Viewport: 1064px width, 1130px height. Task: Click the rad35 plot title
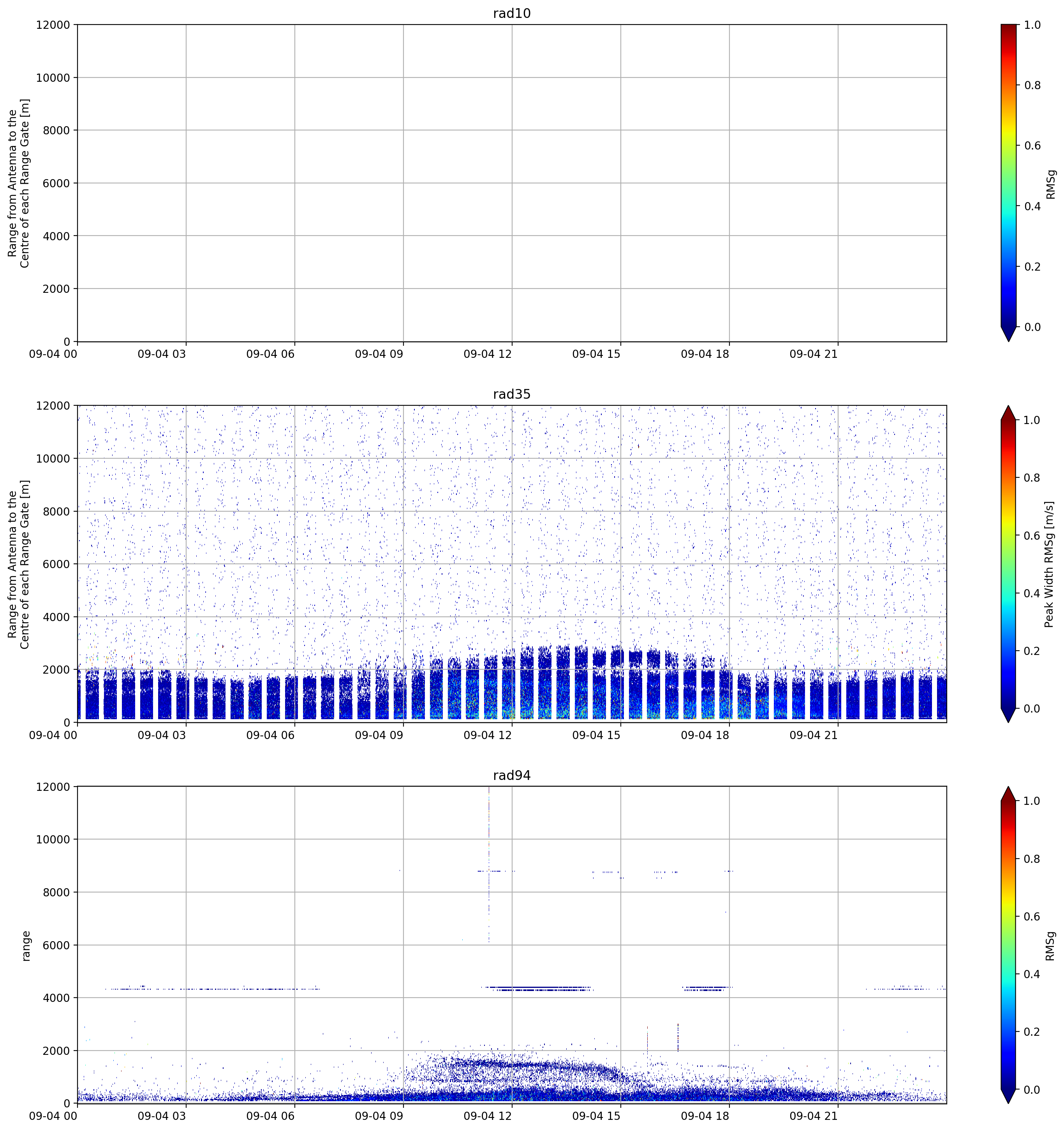(x=511, y=394)
